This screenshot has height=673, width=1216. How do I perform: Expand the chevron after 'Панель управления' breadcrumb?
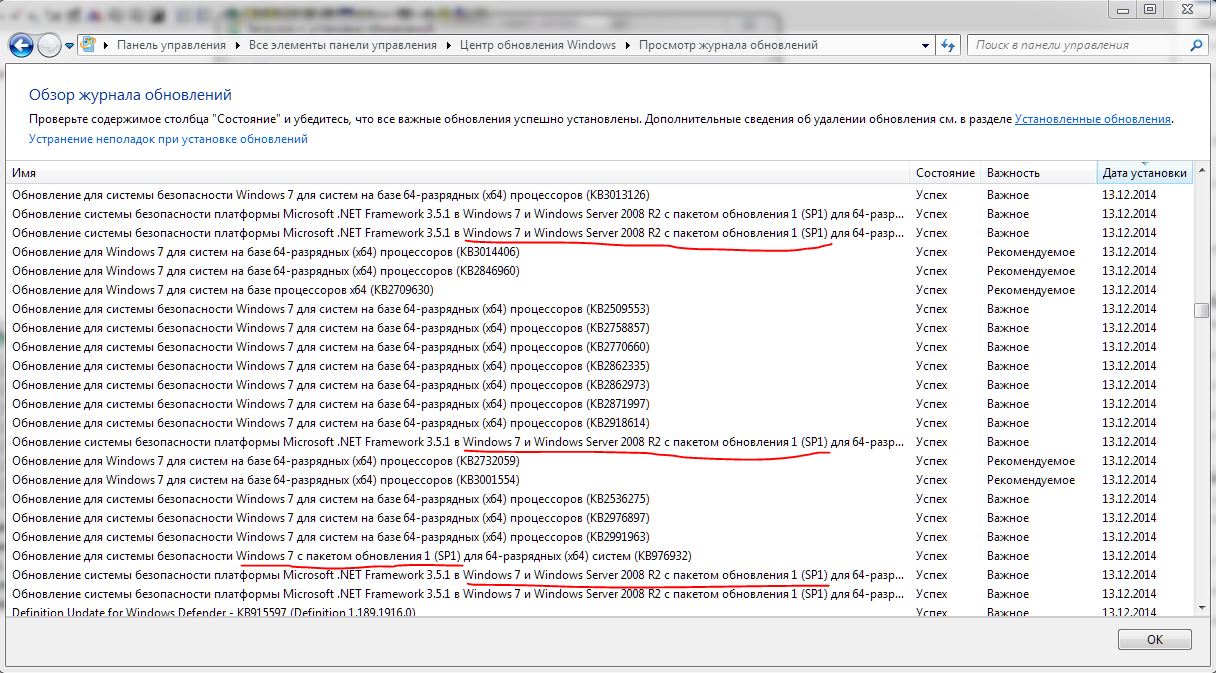click(x=238, y=45)
